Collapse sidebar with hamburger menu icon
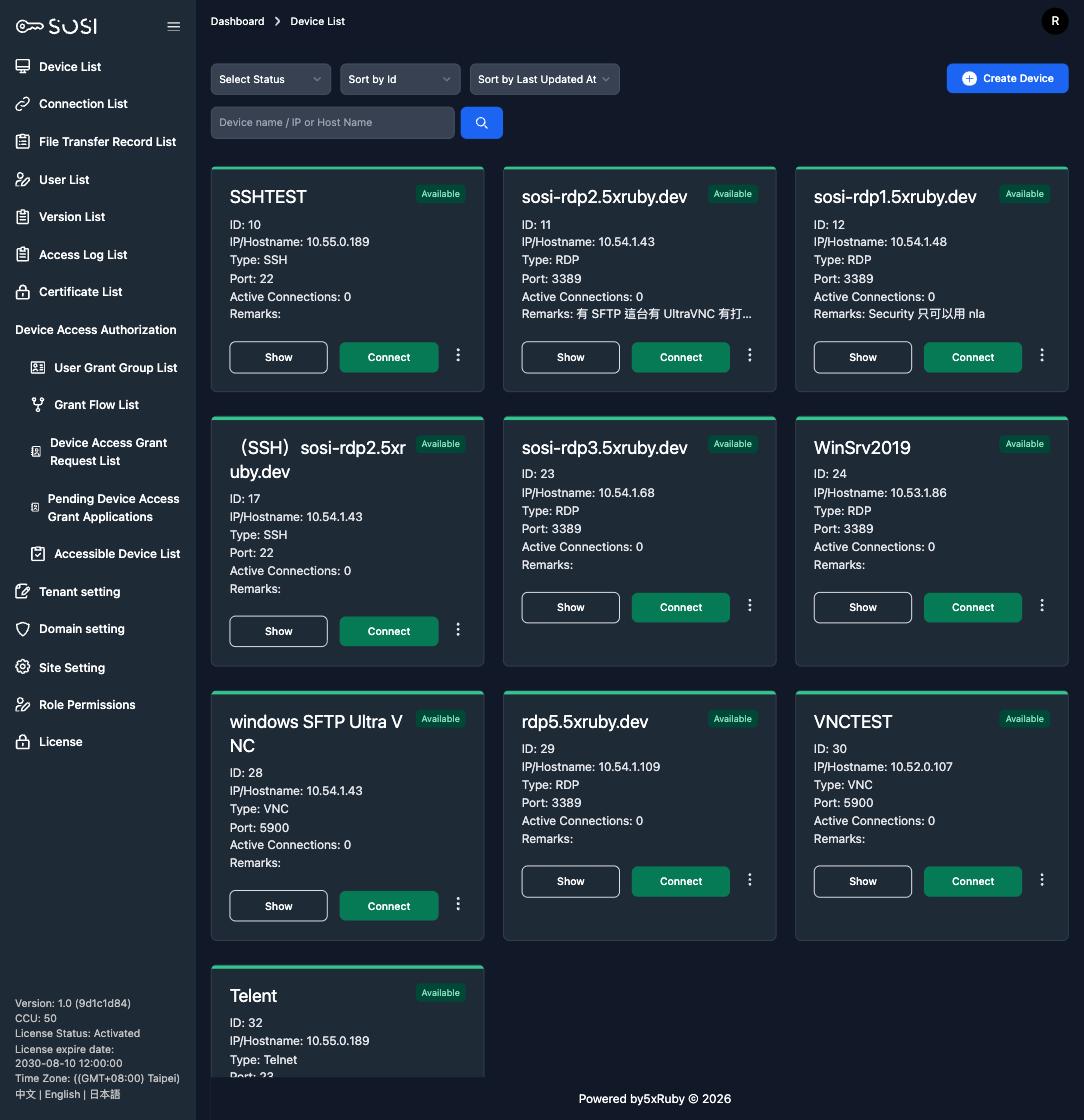Screen dimensions: 1084x1120 (174, 26)
